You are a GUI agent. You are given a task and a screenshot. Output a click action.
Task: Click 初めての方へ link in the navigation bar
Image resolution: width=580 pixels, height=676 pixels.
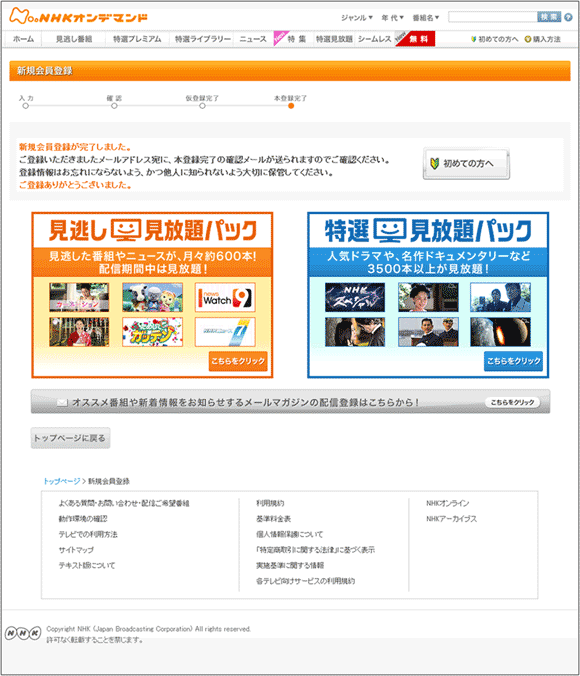click(494, 39)
